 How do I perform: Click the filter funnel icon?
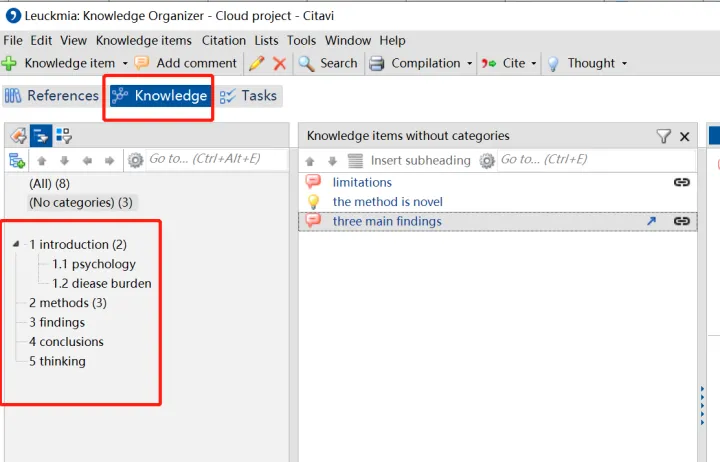click(x=664, y=136)
